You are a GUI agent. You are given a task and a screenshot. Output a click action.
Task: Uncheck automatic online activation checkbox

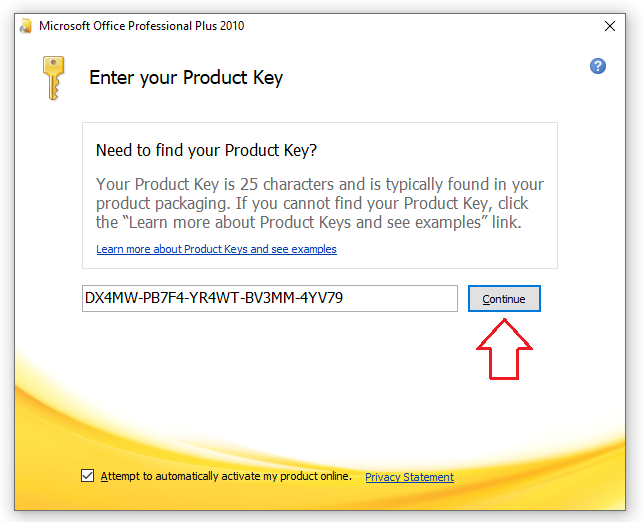pyautogui.click(x=87, y=476)
